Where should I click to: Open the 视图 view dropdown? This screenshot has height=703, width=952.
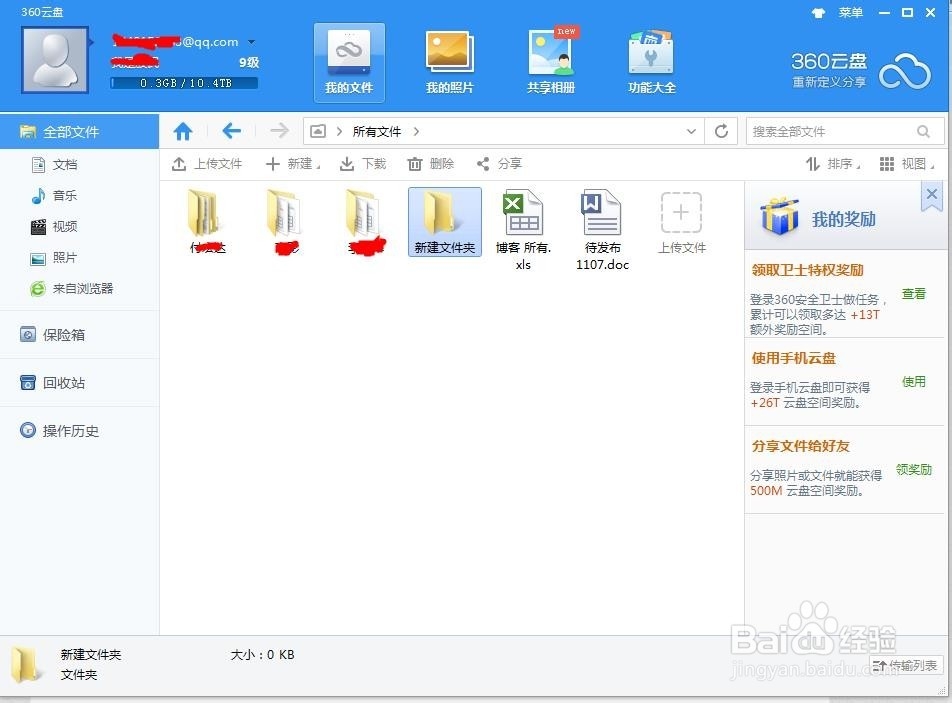tap(907, 164)
